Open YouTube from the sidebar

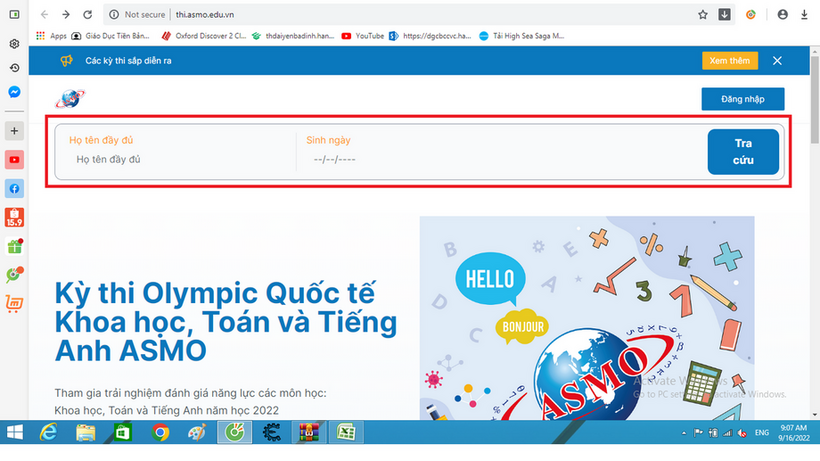[x=15, y=160]
